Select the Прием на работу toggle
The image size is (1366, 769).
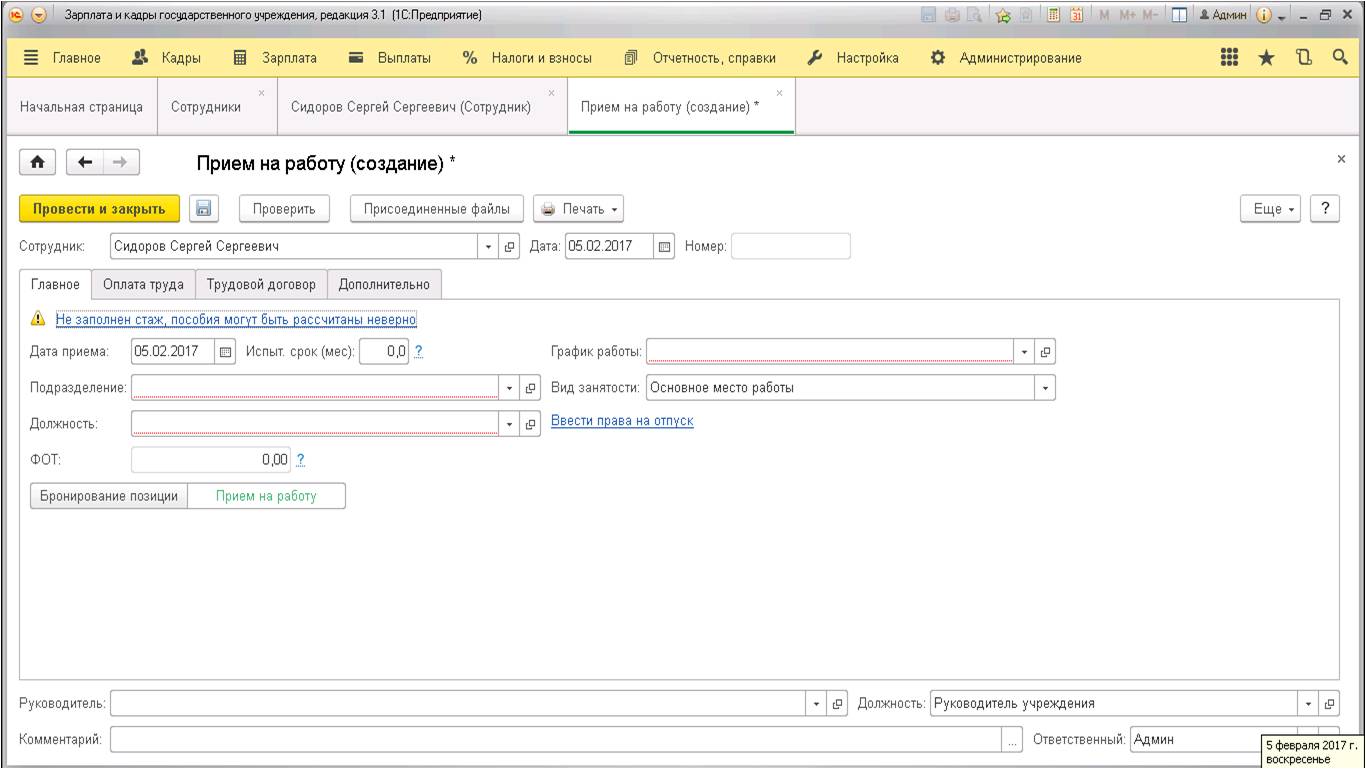[x=266, y=496]
